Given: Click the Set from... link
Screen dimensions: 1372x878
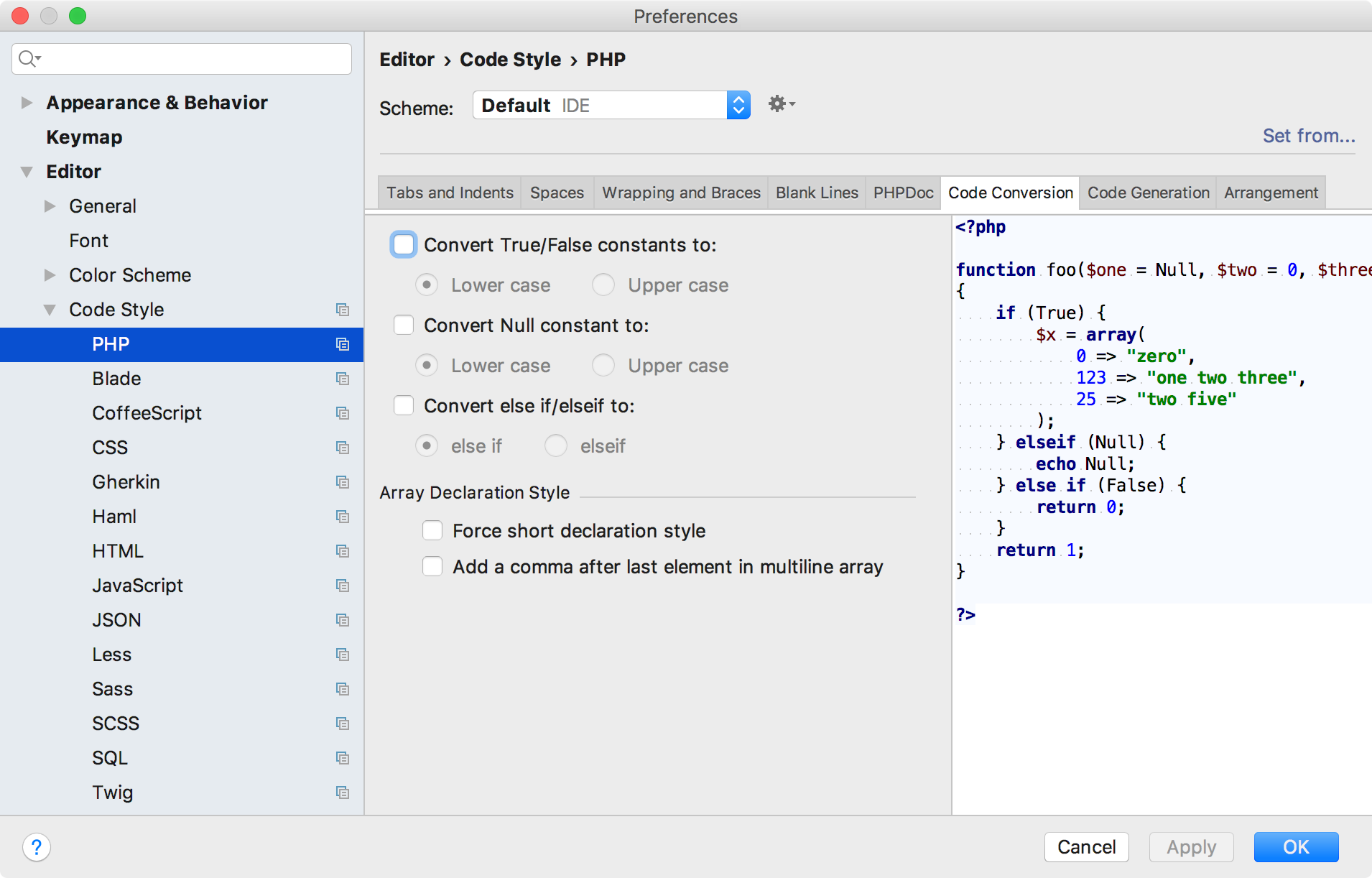Looking at the screenshot, I should coord(1309,136).
